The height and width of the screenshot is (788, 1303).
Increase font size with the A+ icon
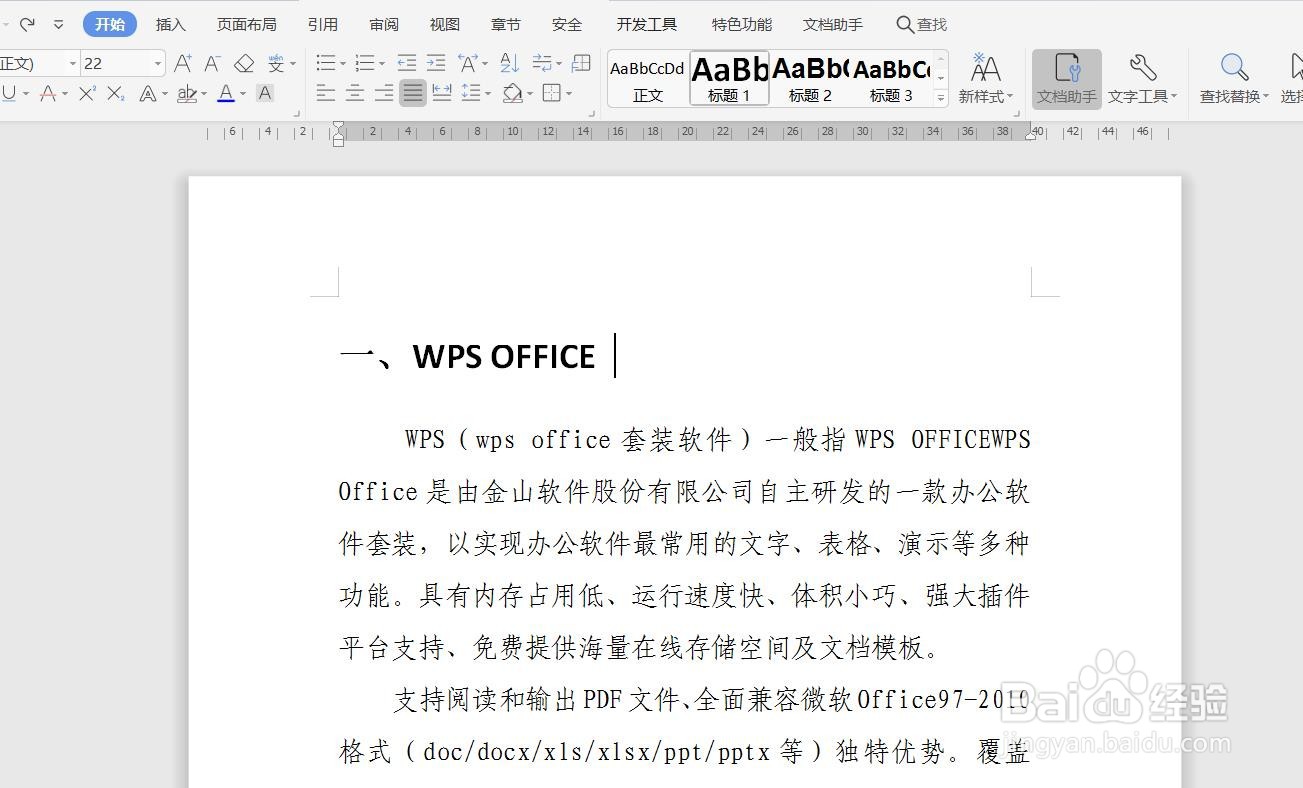(x=183, y=64)
